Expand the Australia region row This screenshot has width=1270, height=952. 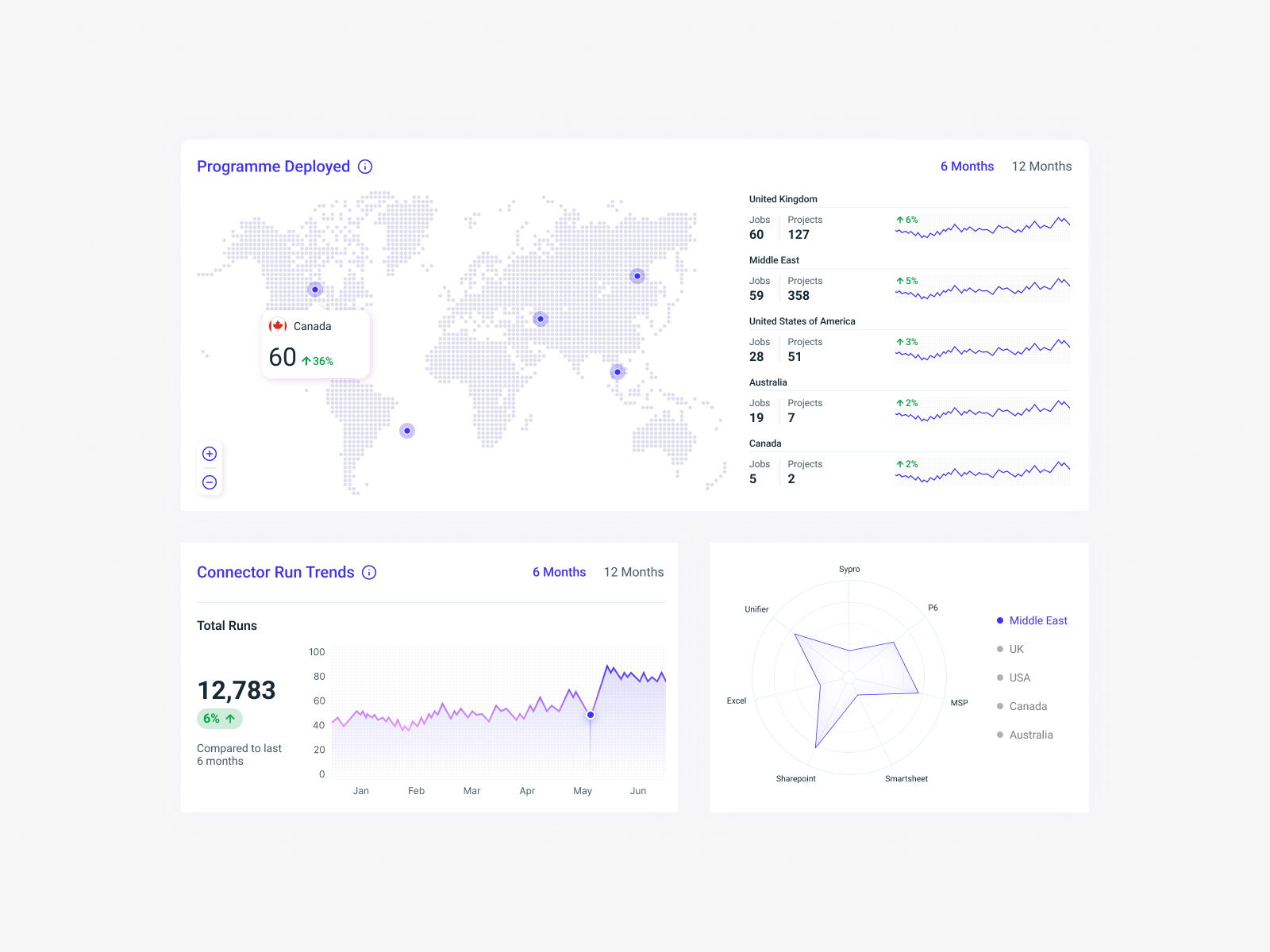(768, 382)
